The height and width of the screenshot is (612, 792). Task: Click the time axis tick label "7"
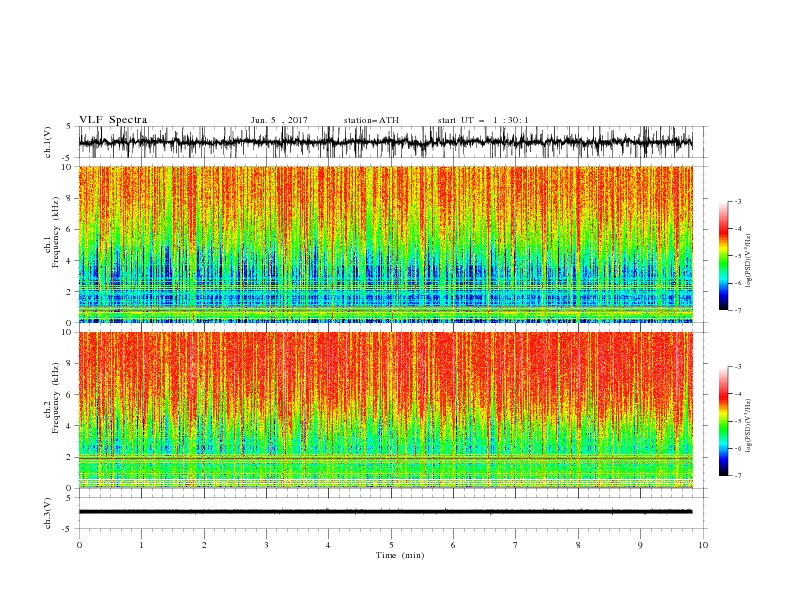tap(515, 545)
